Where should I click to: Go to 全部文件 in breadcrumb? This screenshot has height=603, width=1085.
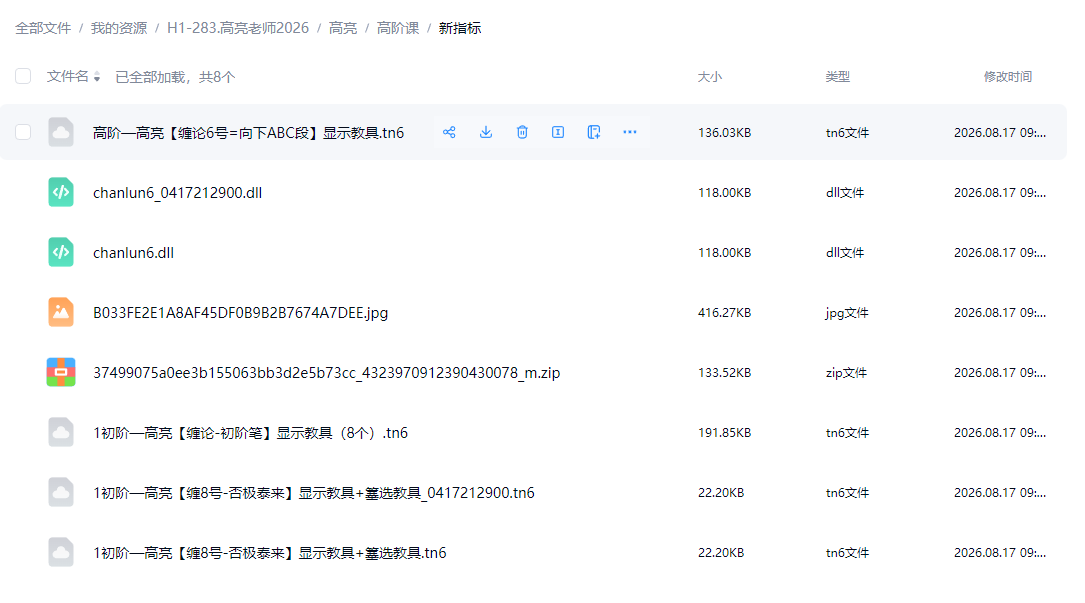click(x=43, y=28)
